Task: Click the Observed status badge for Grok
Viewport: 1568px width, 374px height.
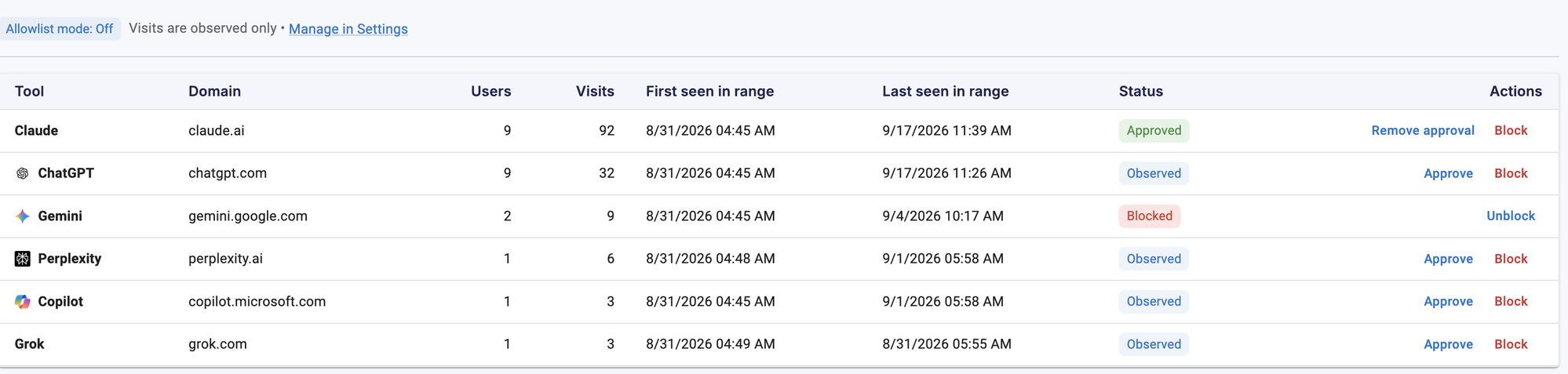Action: point(1154,344)
